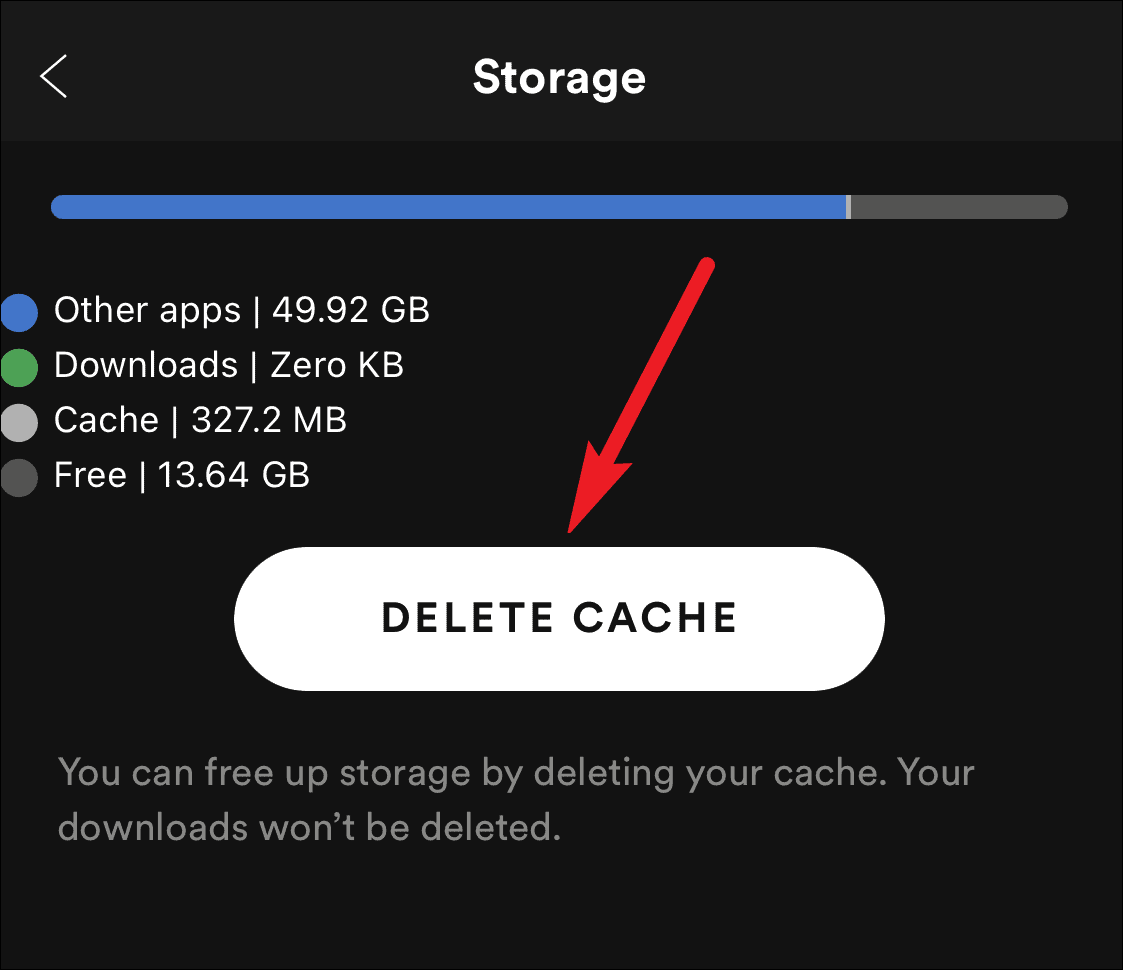The width and height of the screenshot is (1123, 970).
Task: Click the word CACHE on the button
Action: 655,618
